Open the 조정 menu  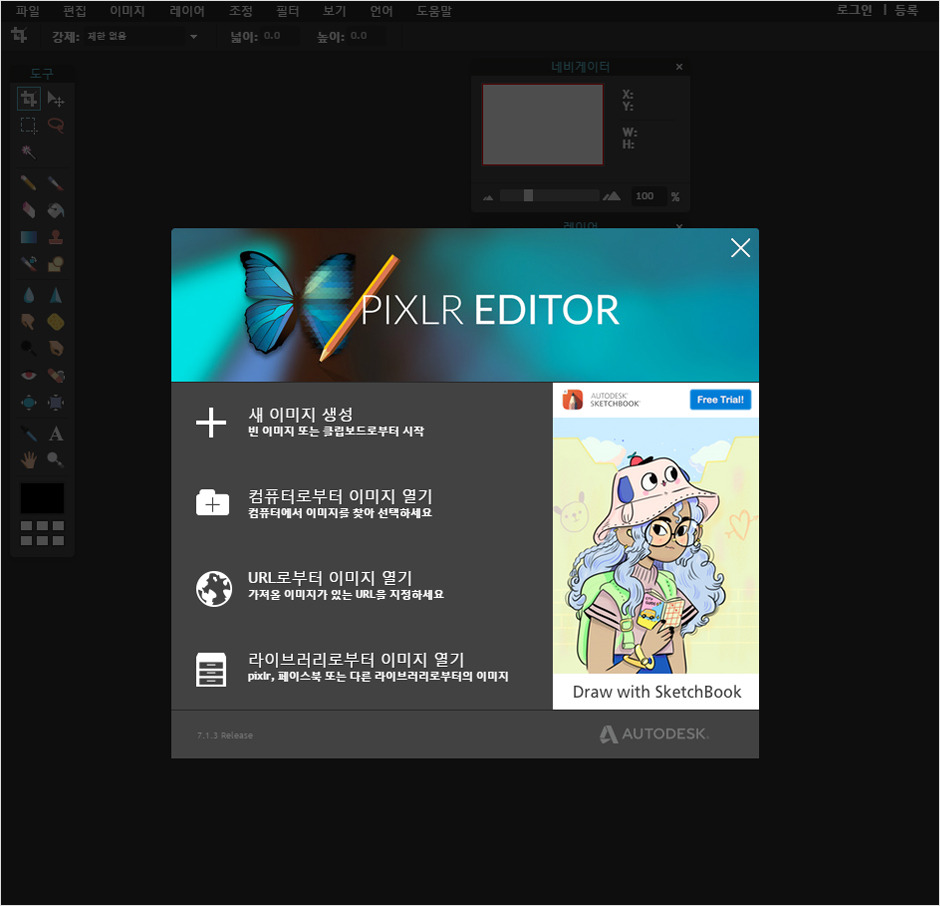pos(240,11)
